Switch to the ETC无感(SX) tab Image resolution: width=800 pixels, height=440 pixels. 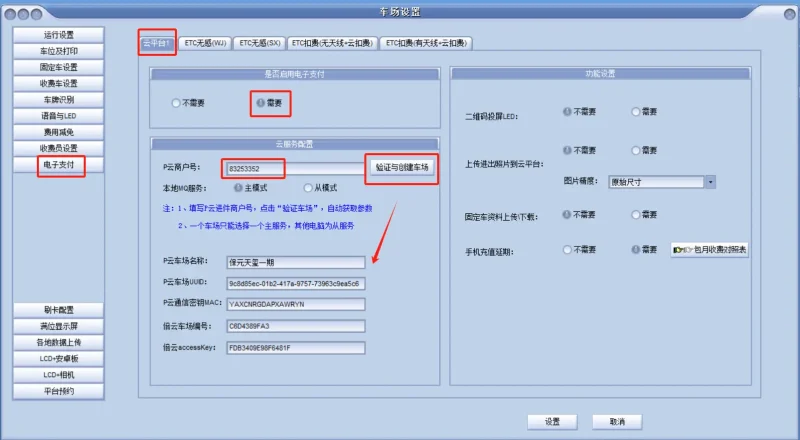click(259, 43)
